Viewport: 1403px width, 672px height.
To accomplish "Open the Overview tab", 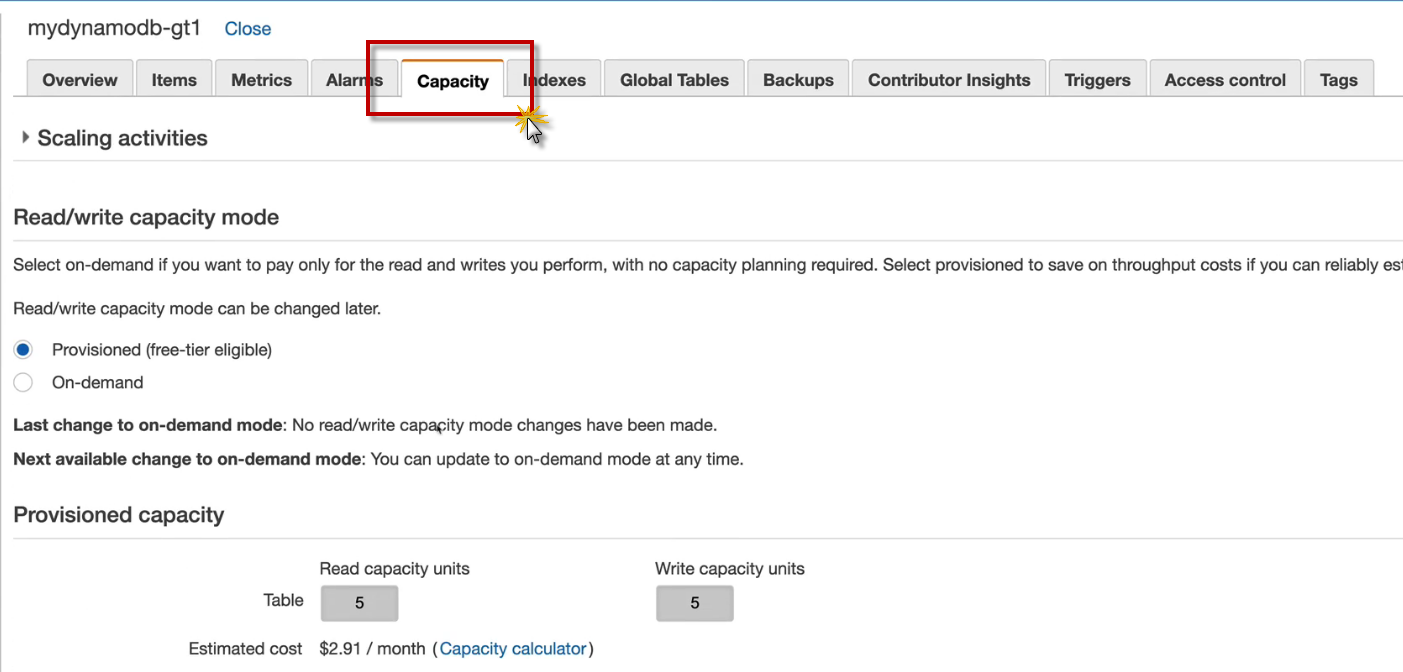I will 80,80.
